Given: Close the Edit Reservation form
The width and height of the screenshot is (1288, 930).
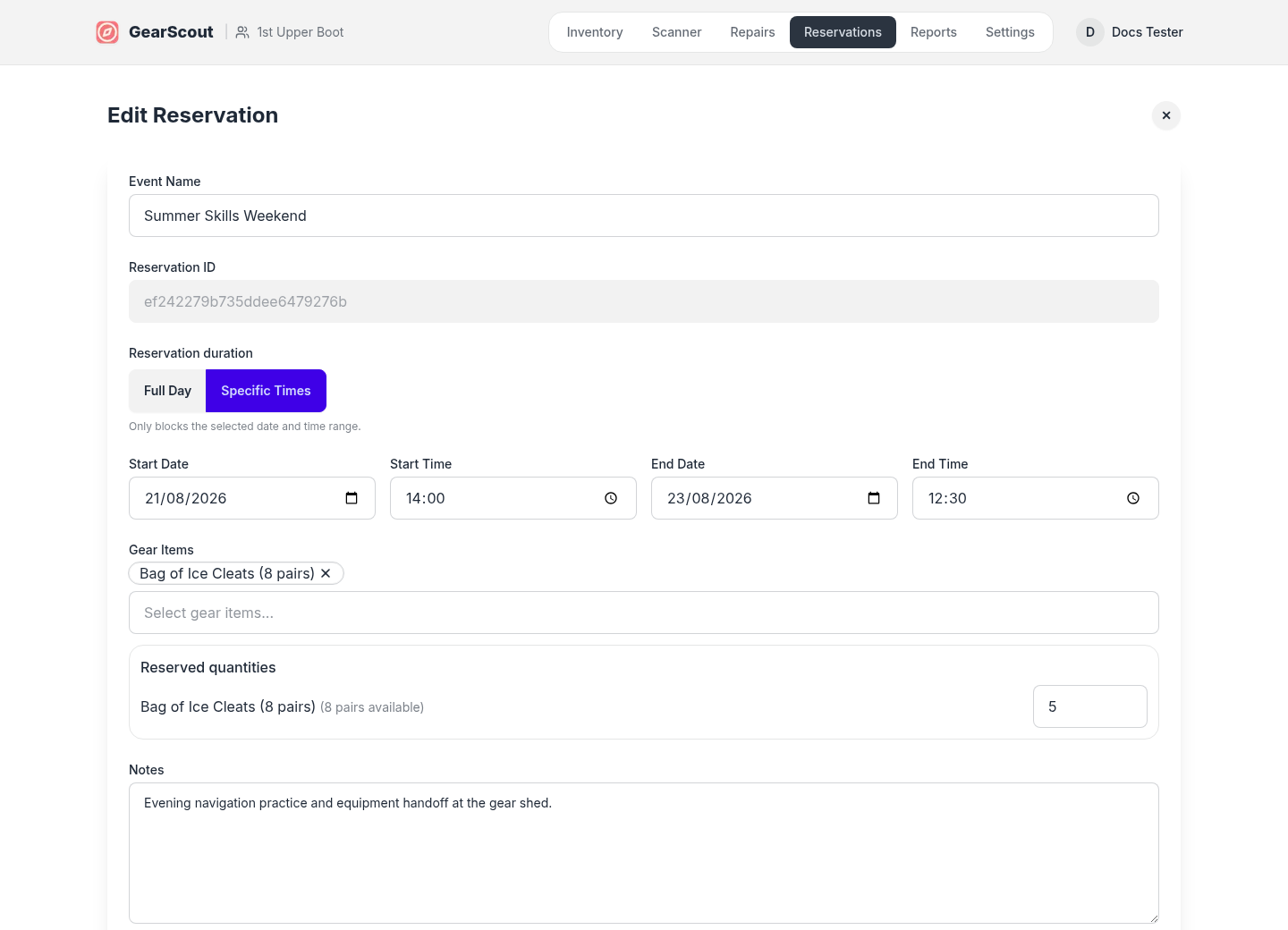Looking at the screenshot, I should click(x=1166, y=115).
